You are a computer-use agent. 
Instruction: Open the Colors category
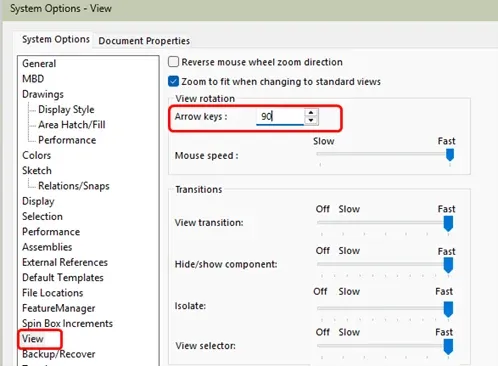(36, 155)
